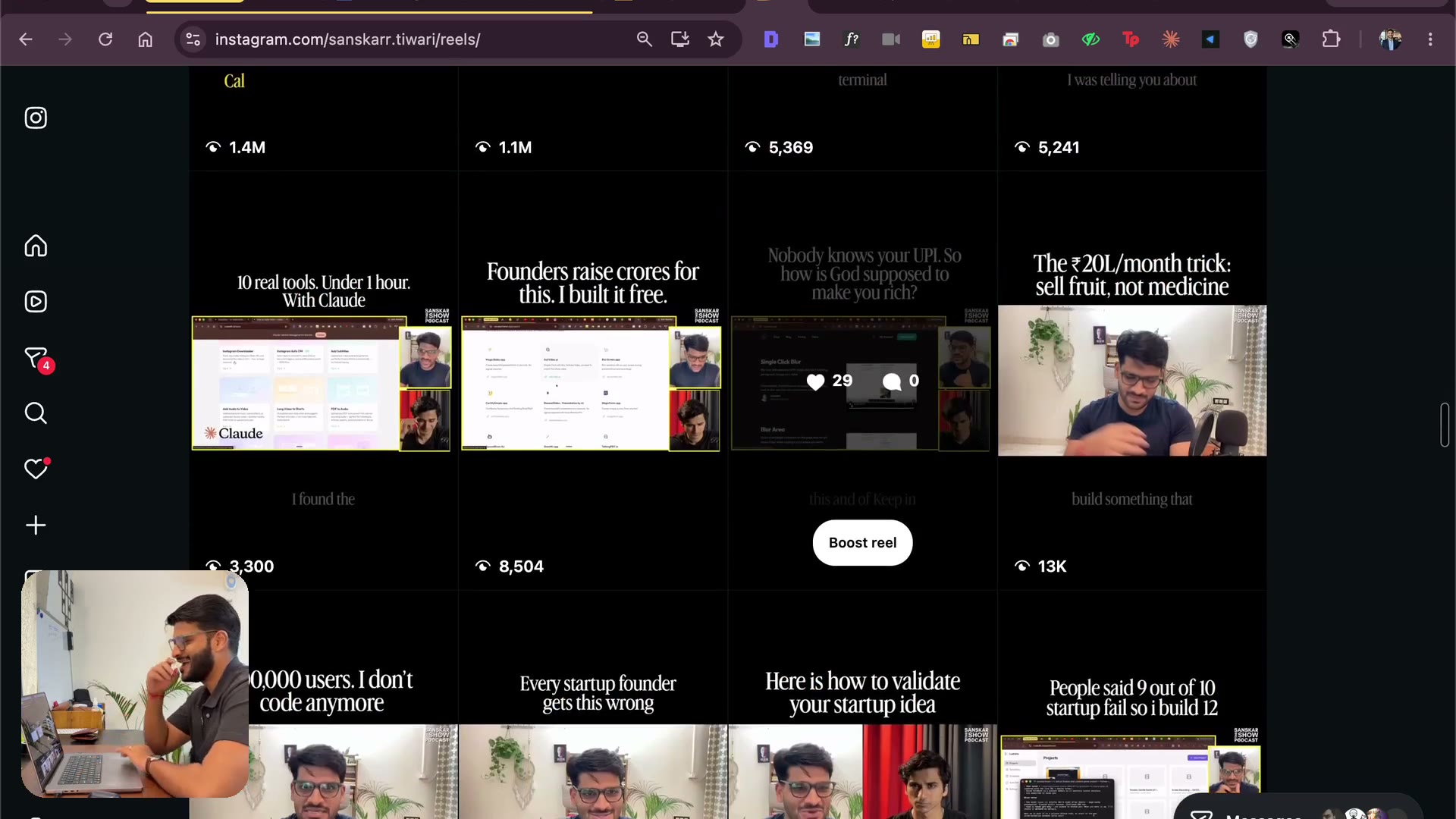The width and height of the screenshot is (1456, 819).
Task: Click the '5,369' view count
Action: pyautogui.click(x=791, y=147)
